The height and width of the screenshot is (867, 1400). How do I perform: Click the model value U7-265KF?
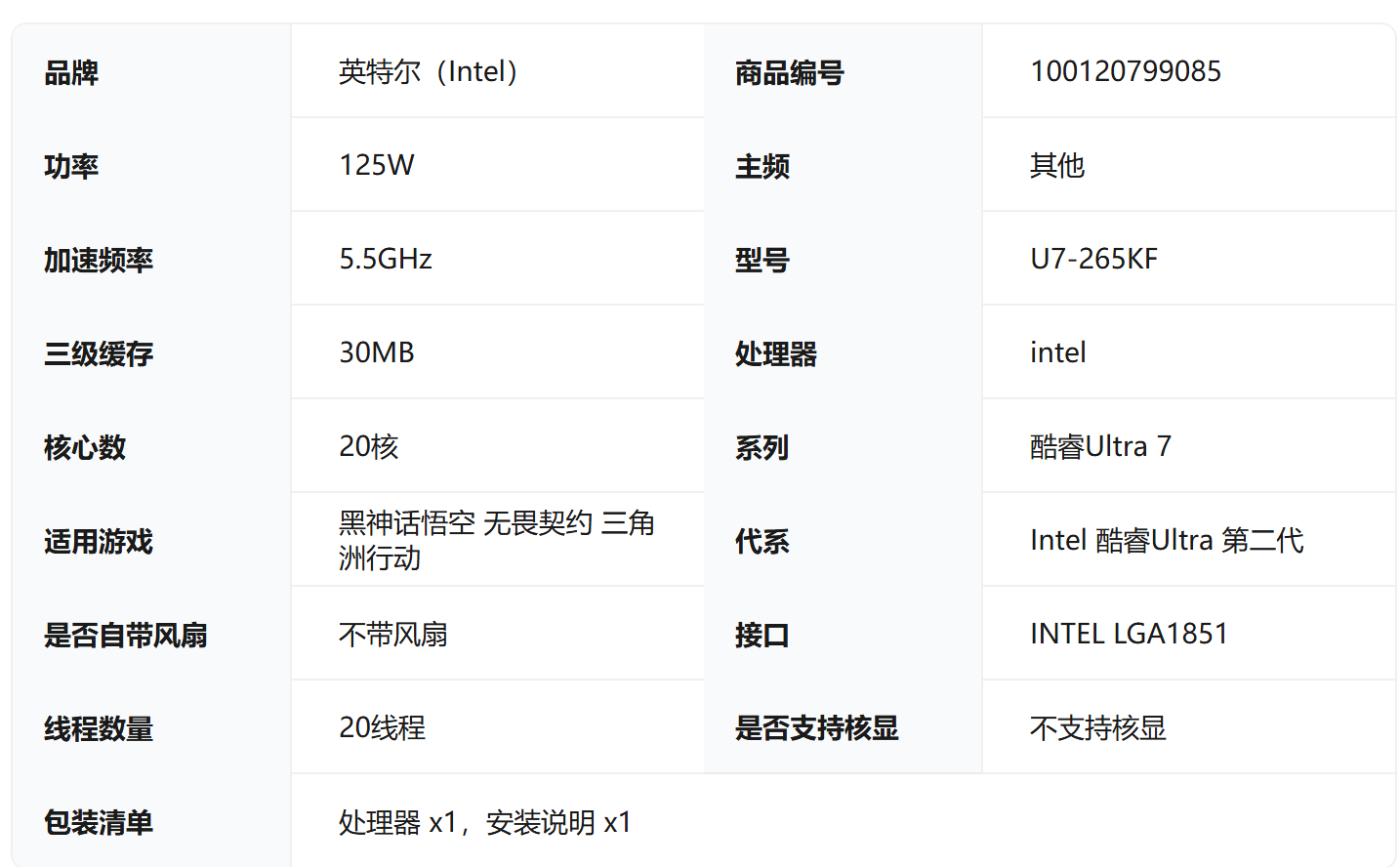(1093, 260)
